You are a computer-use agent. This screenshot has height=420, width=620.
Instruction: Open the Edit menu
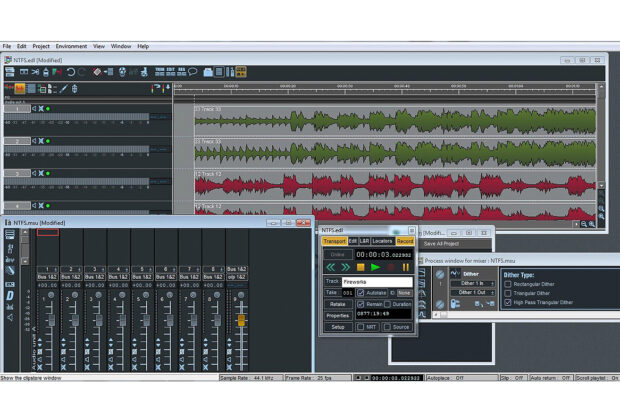21,46
